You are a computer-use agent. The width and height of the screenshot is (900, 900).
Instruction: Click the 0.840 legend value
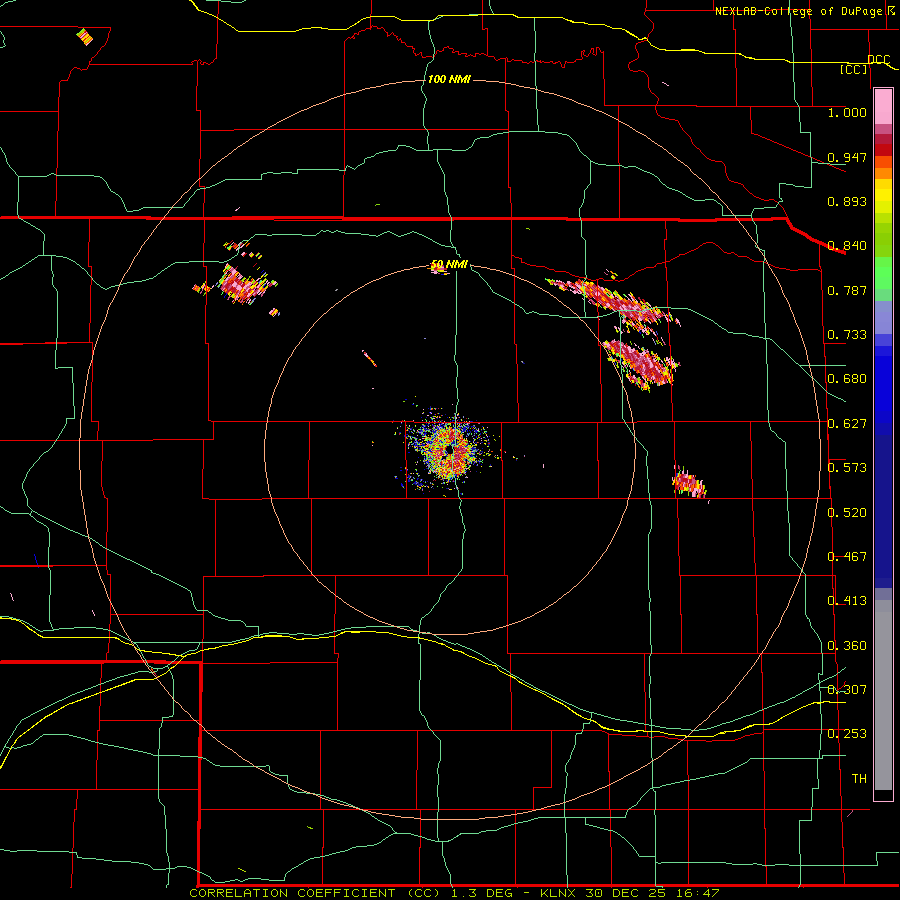tap(847, 246)
